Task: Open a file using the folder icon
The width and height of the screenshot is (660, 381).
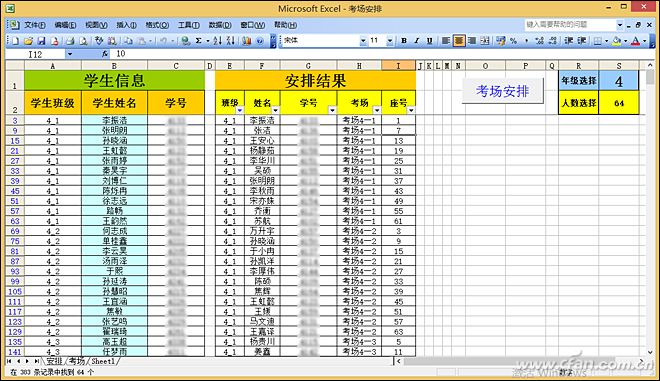Action: point(28,41)
